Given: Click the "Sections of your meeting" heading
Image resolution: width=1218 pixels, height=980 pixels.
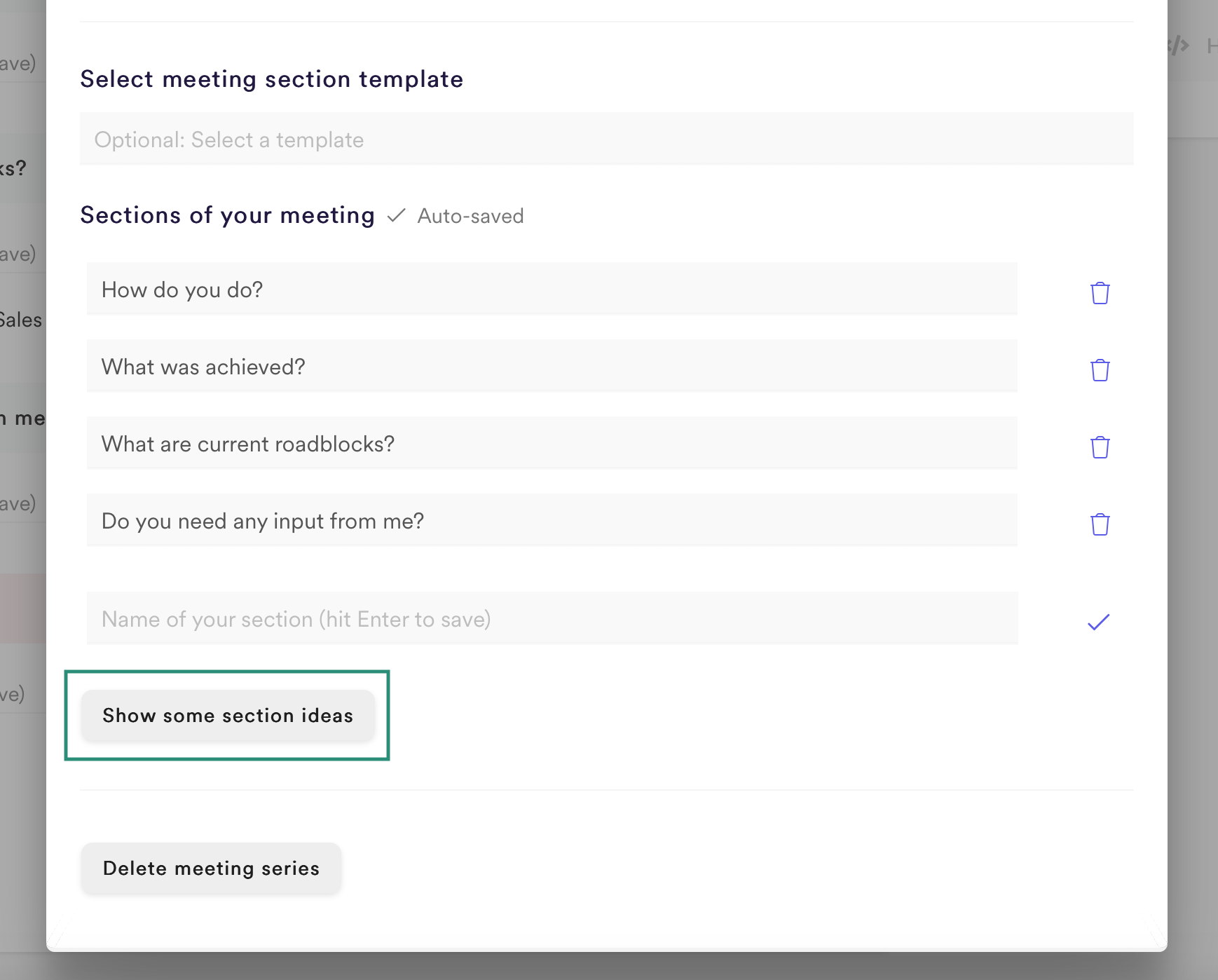Looking at the screenshot, I should tap(227, 215).
